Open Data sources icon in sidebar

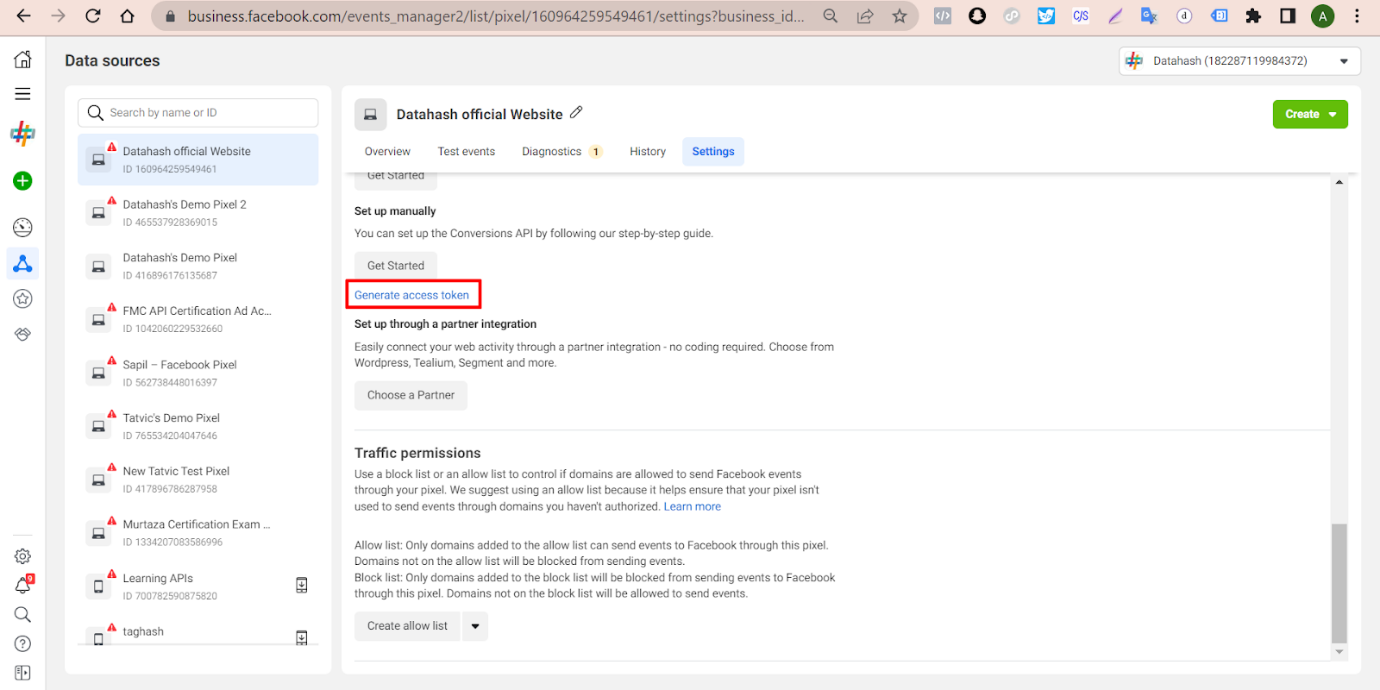coord(22,263)
